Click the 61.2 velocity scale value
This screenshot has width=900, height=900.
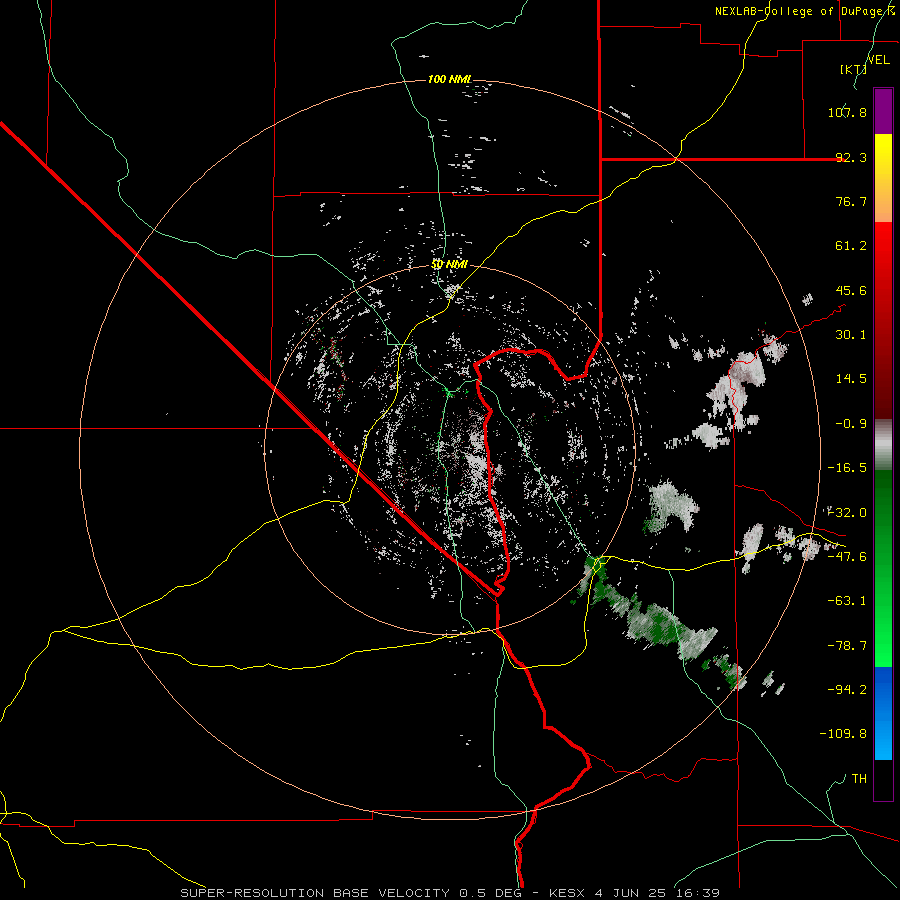coord(851,246)
